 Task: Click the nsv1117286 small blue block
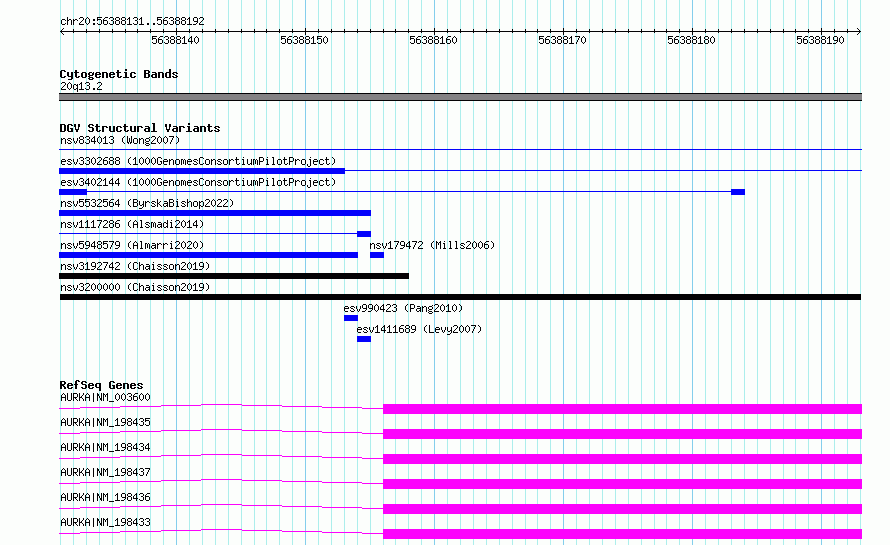pos(364,234)
